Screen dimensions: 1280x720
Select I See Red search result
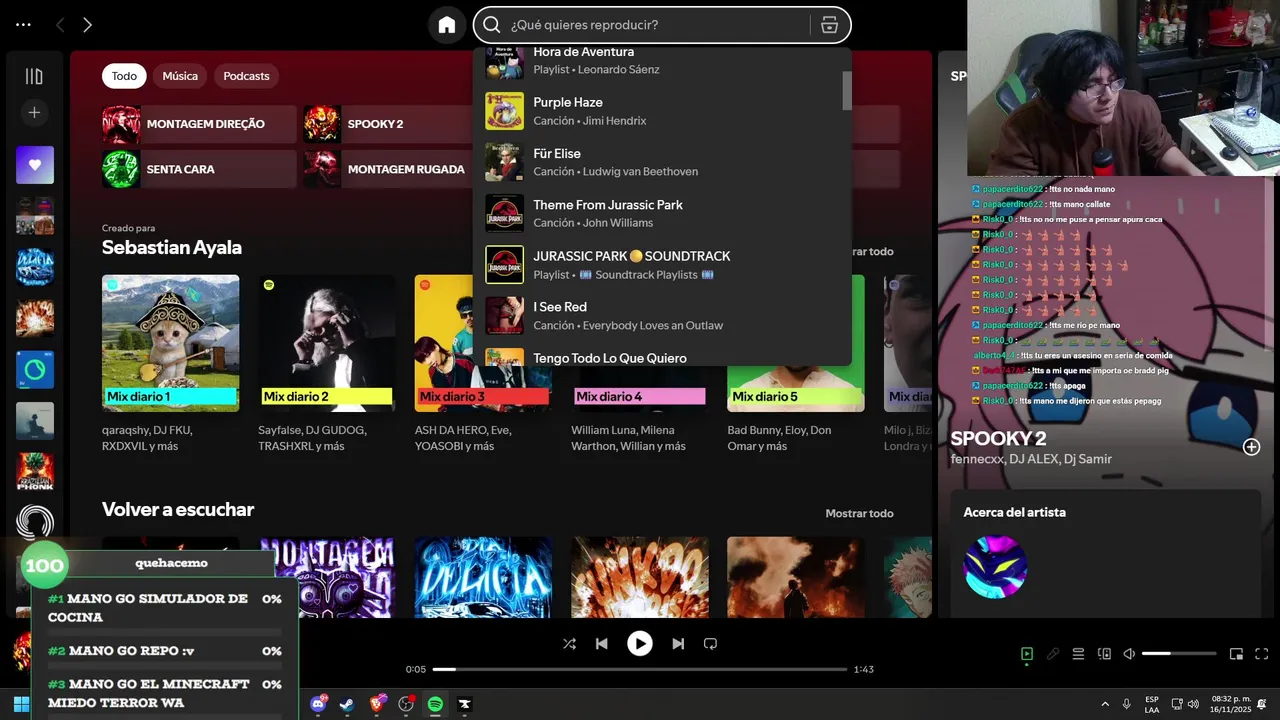(662, 316)
